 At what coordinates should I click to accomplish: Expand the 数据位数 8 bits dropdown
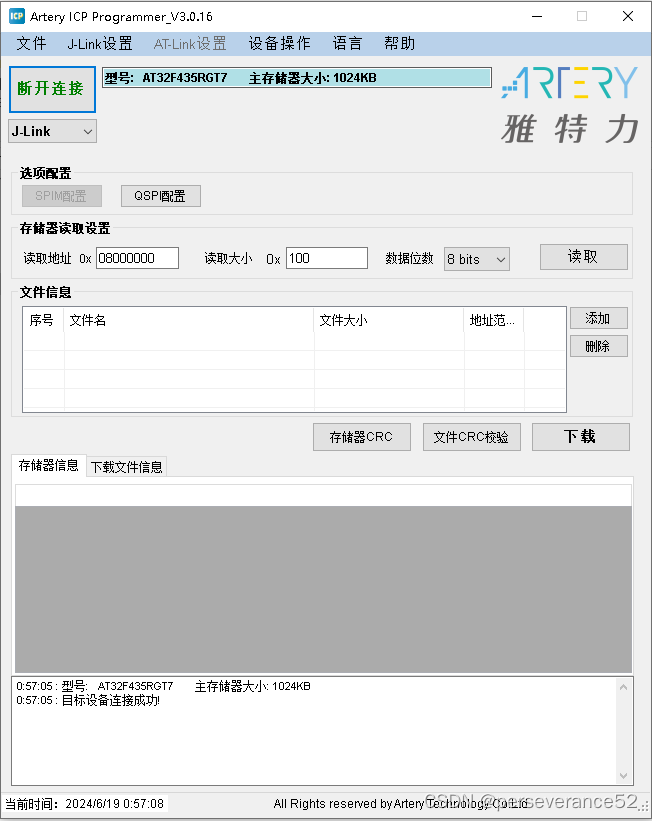[477, 259]
